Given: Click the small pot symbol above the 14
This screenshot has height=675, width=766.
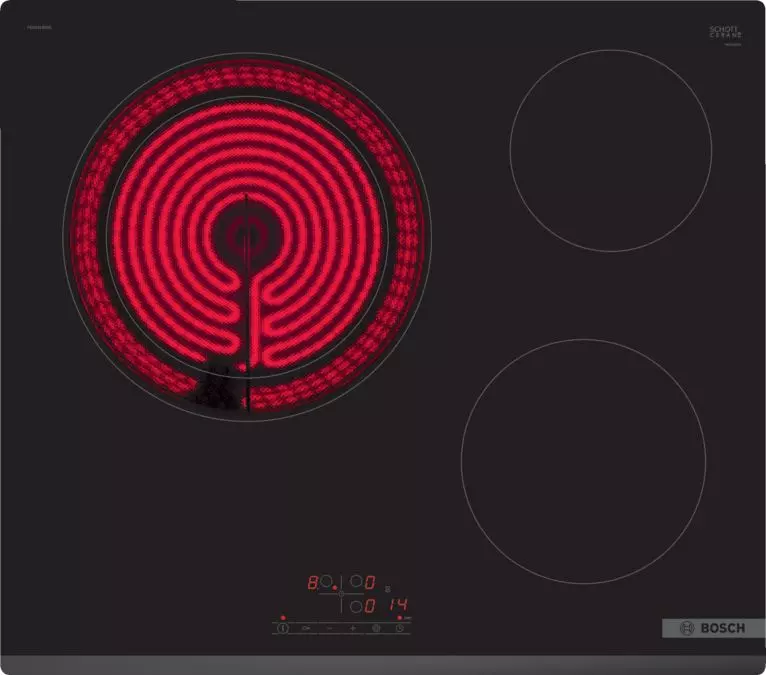Looking at the screenshot, I should coord(387,589).
